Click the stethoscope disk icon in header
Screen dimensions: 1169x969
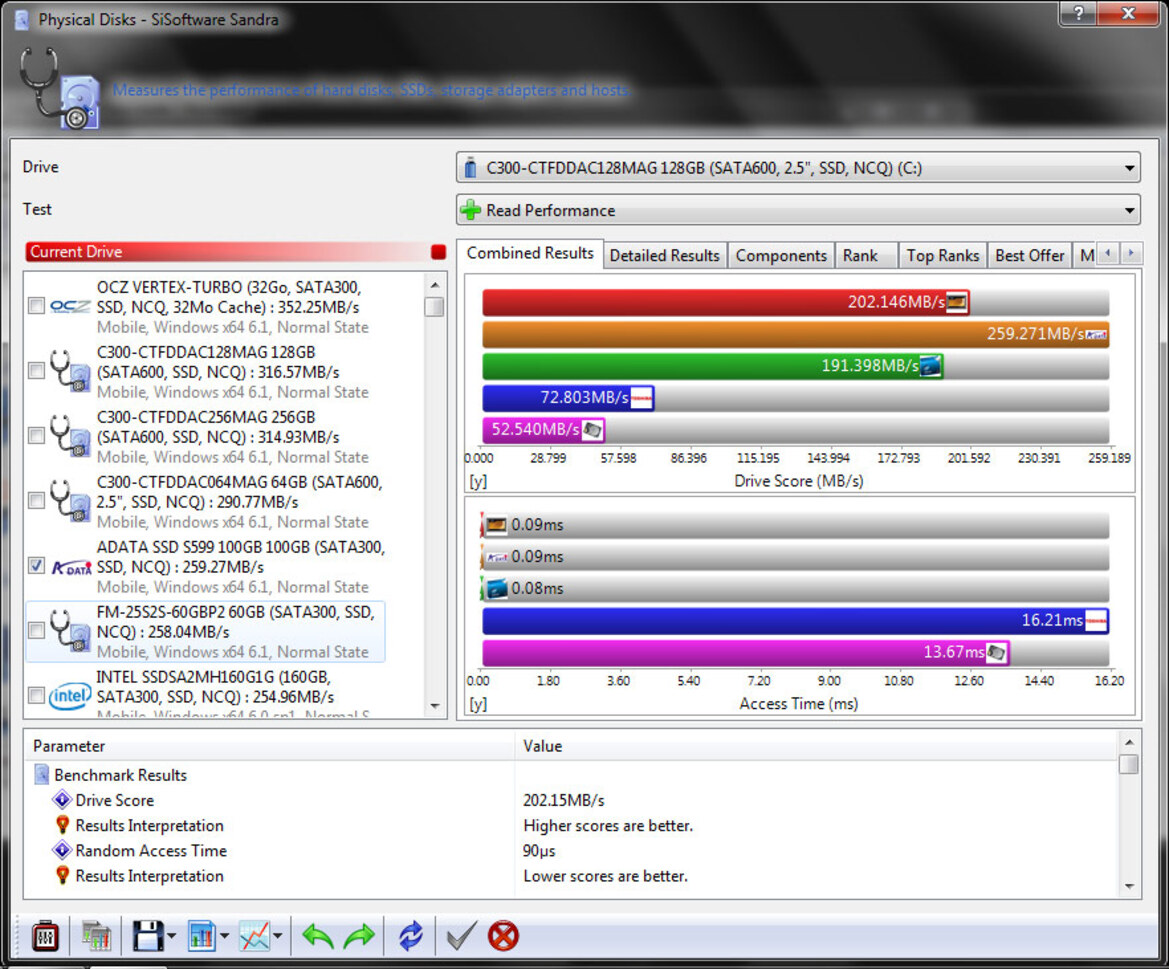tap(60, 88)
